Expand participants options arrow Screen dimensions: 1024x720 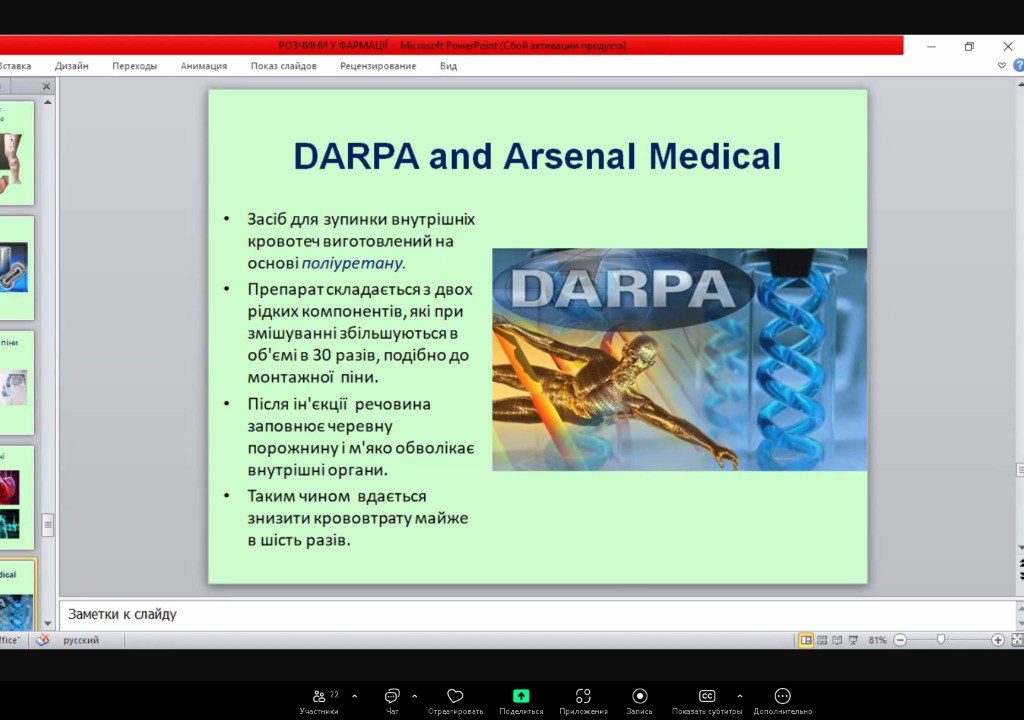355,696
